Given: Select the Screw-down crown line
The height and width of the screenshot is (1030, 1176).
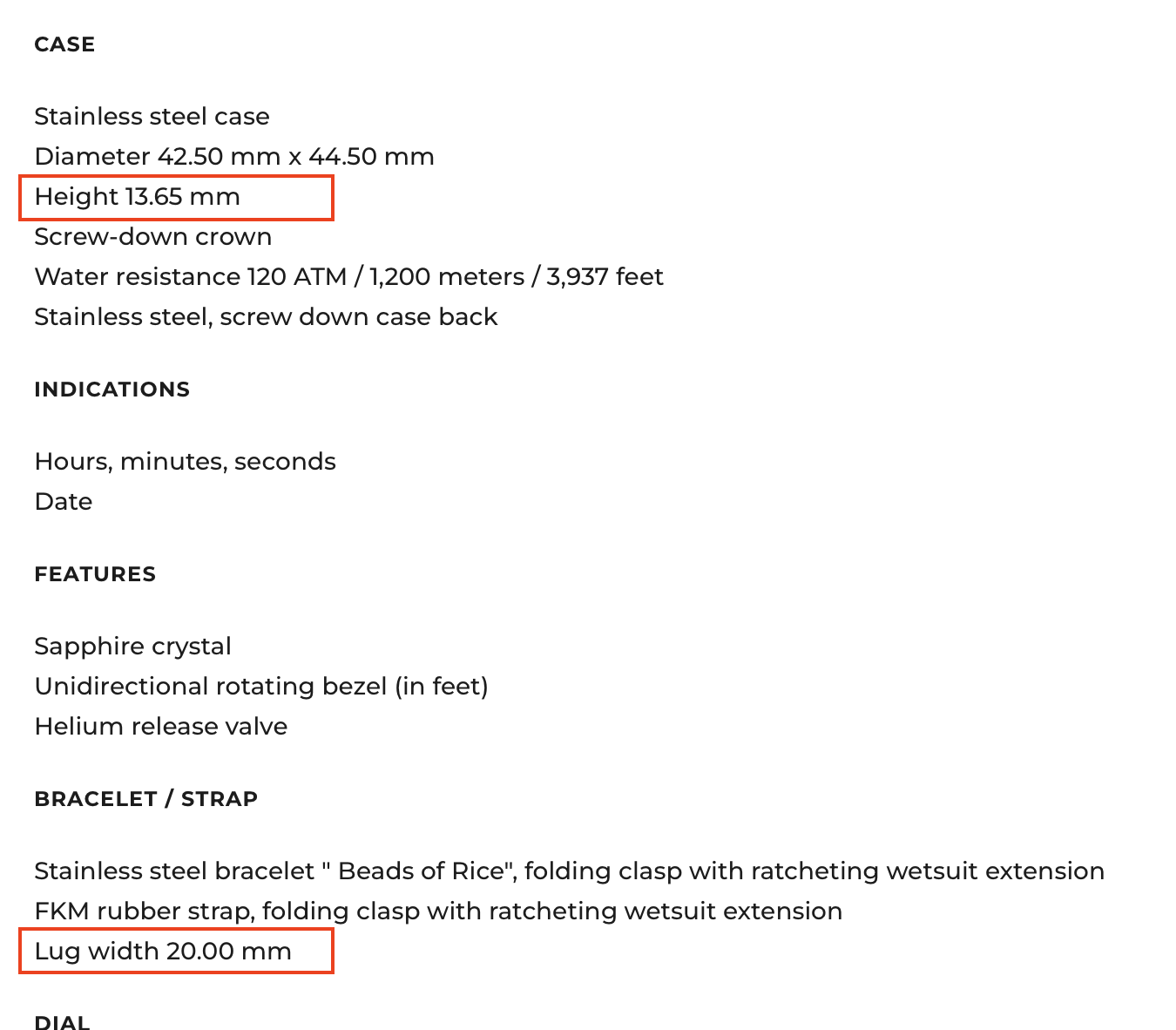Looking at the screenshot, I should point(153,236).
